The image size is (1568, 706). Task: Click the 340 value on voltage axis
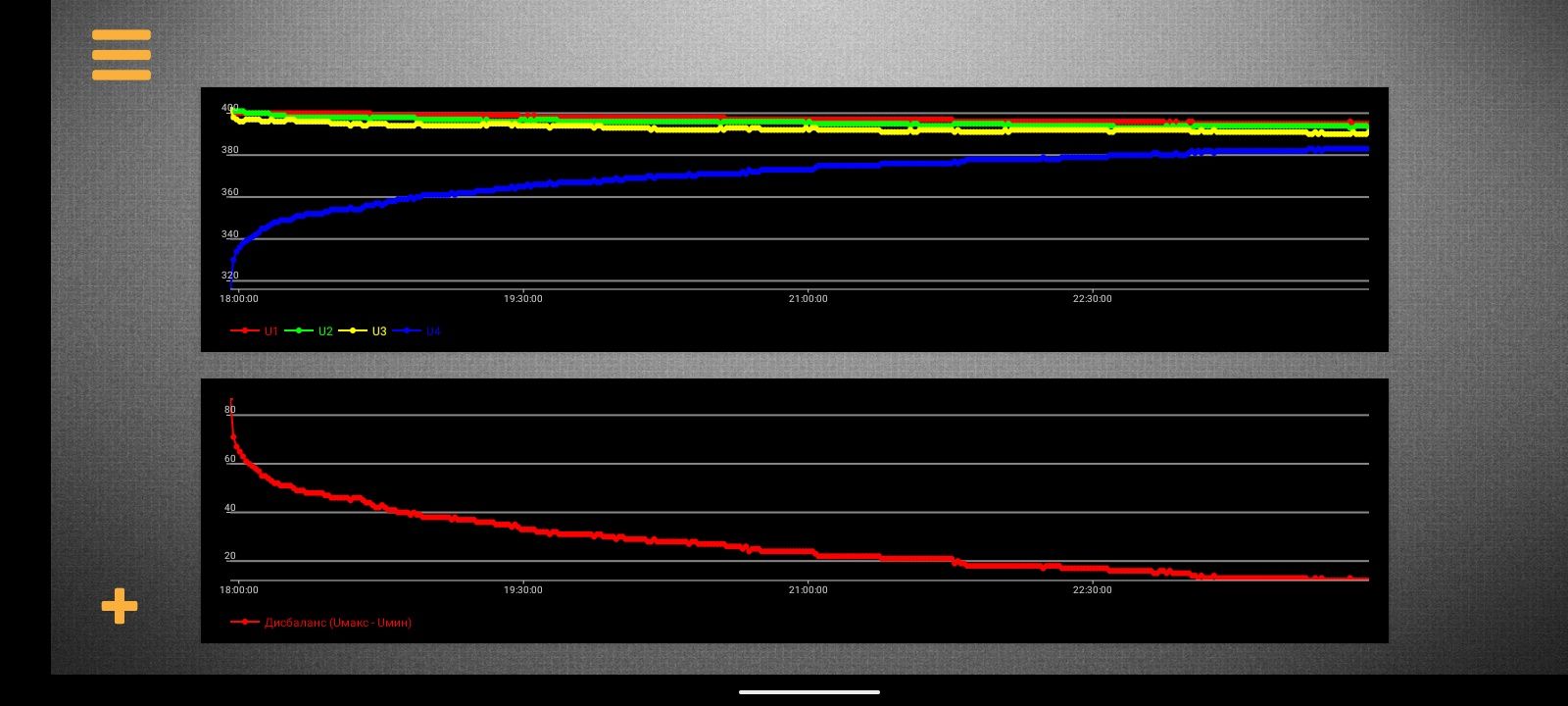(230, 234)
